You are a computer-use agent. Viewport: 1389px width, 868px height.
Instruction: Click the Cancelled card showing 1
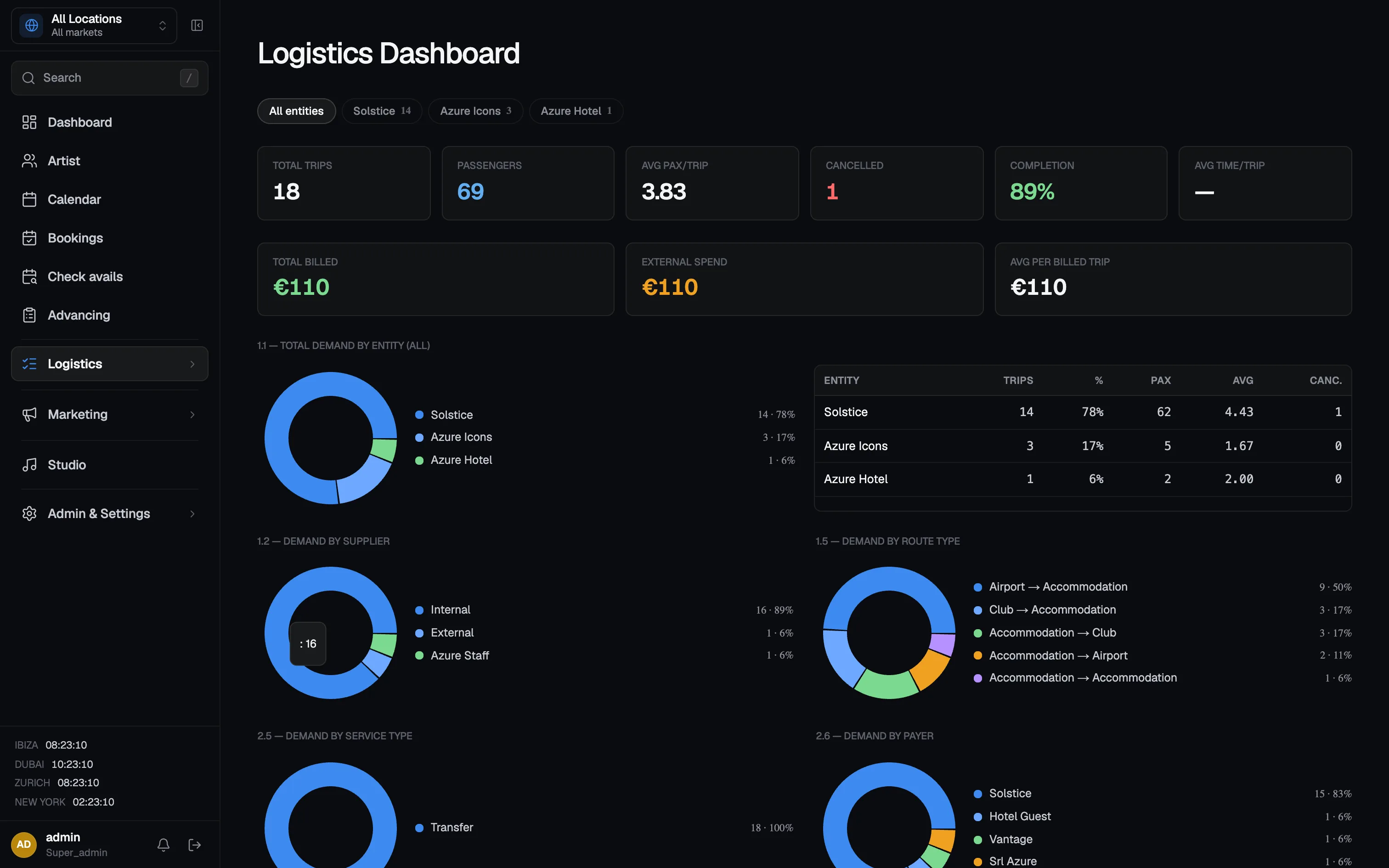[x=897, y=183]
